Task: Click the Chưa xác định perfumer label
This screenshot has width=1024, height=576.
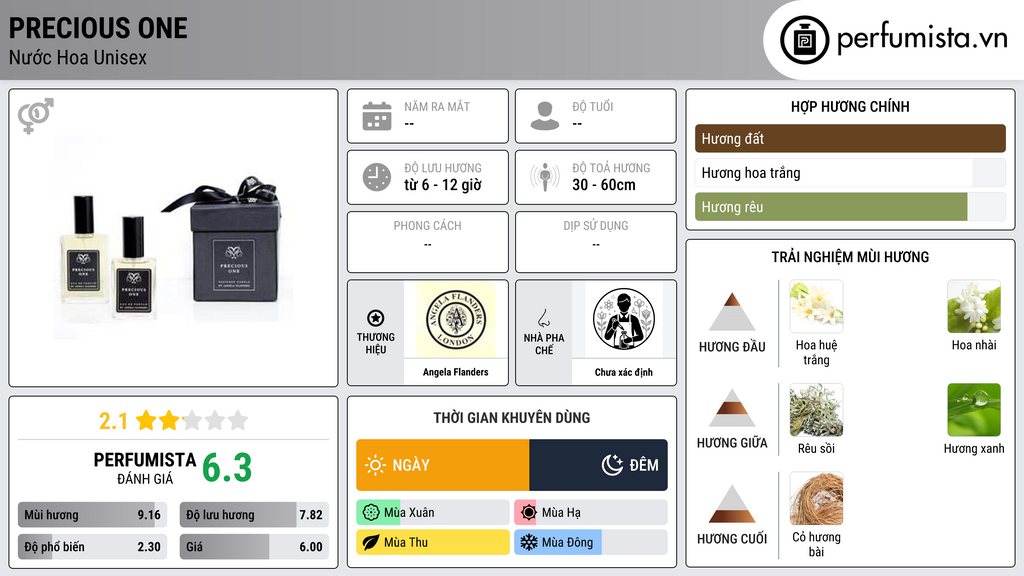Action: (624, 372)
